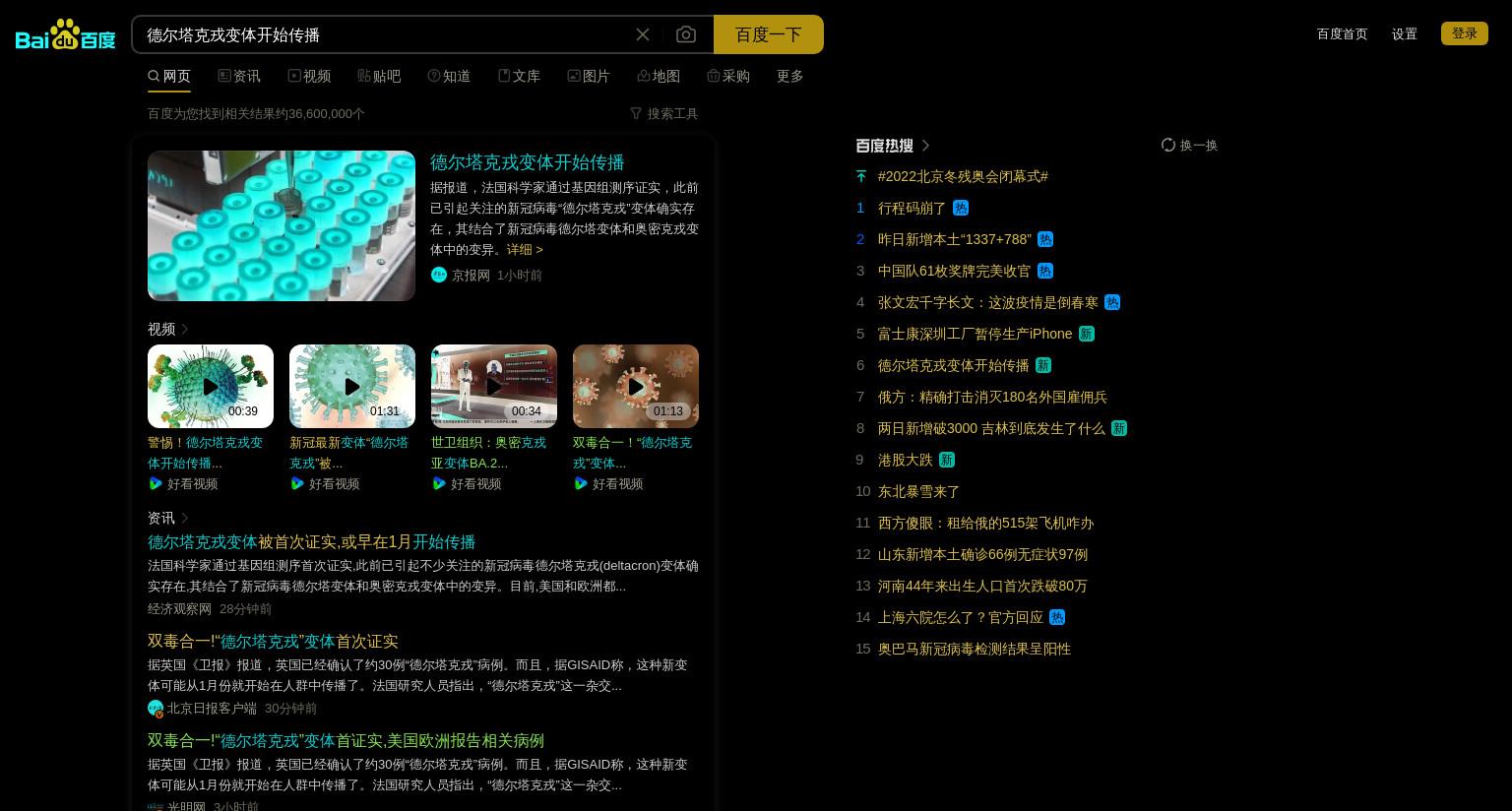
Task: Open image search via camera icon
Action: tap(686, 34)
